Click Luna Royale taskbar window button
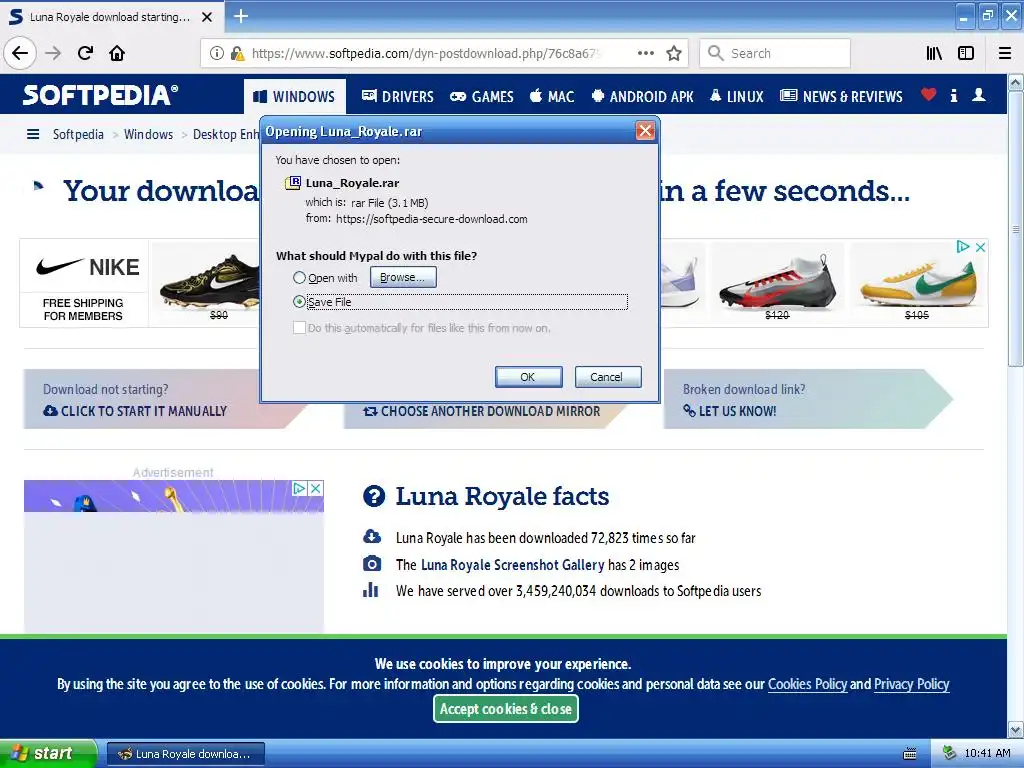This screenshot has width=1024, height=768. point(185,754)
